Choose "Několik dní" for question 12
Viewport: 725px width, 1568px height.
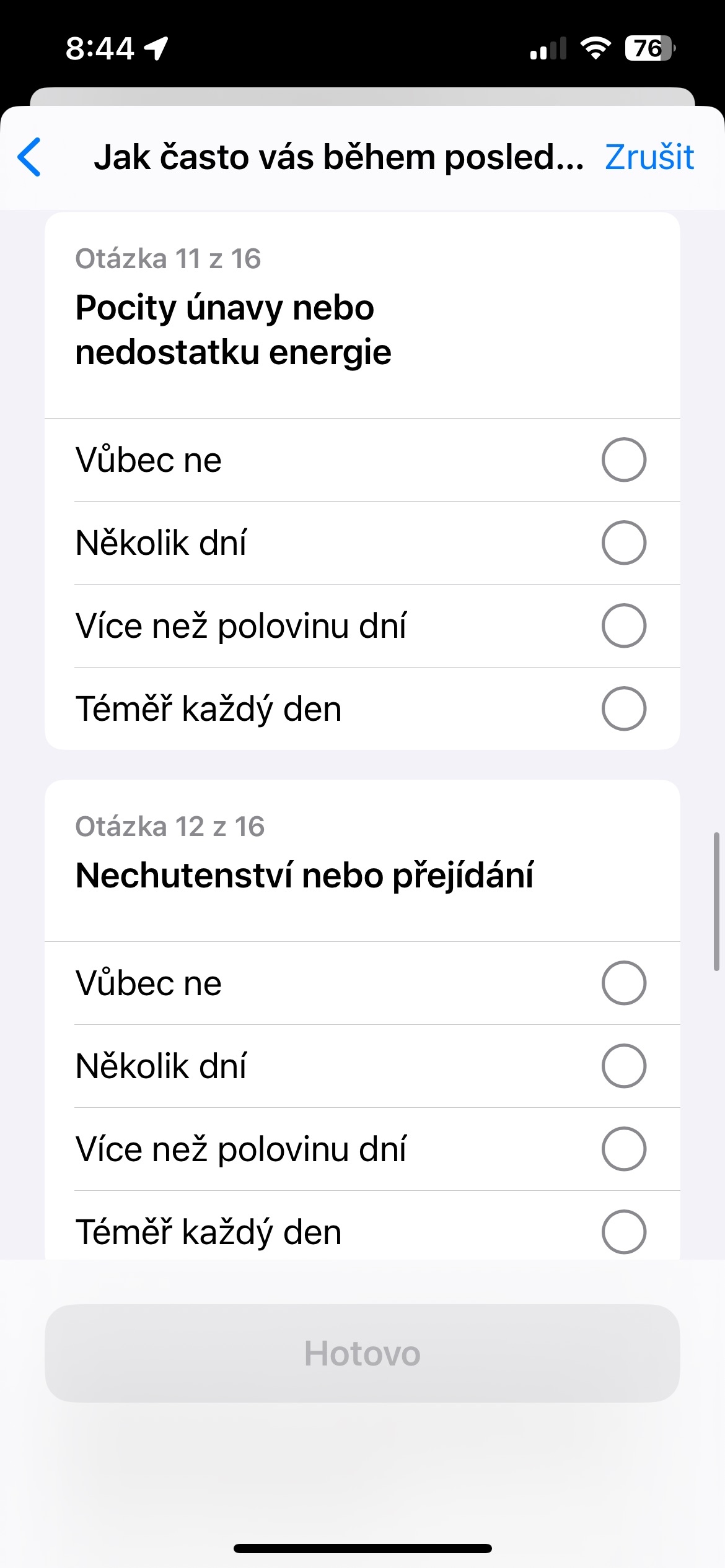coord(623,1066)
